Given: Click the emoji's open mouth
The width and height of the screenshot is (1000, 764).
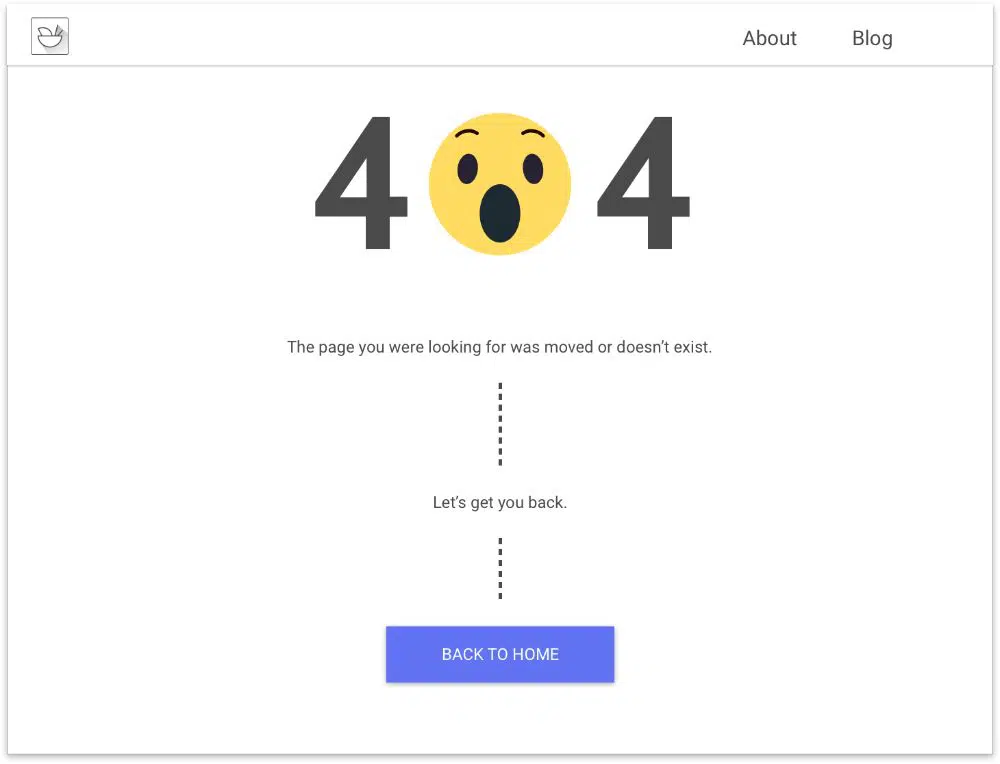Looking at the screenshot, I should 499,213.
